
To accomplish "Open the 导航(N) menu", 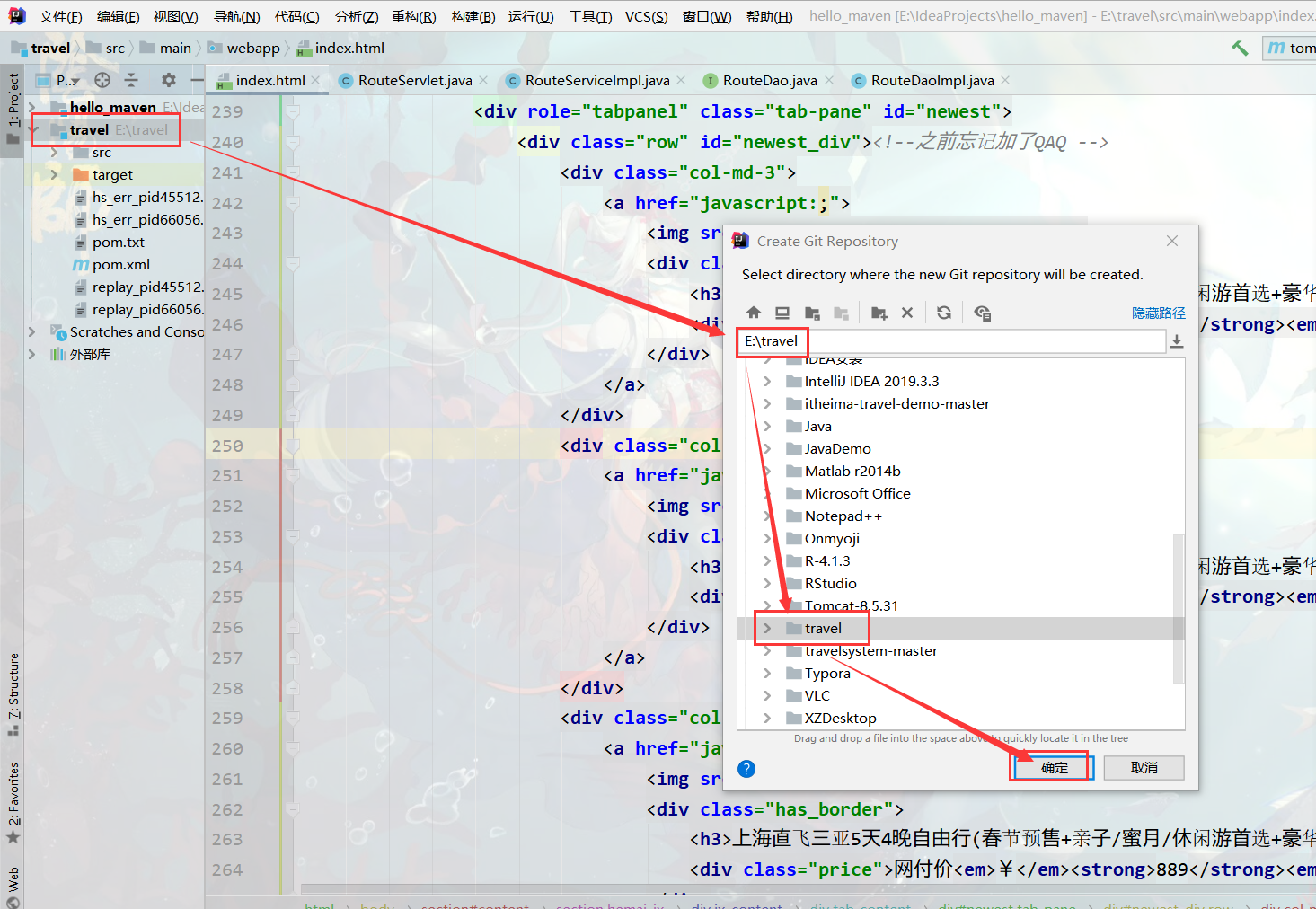I will click(x=236, y=16).
